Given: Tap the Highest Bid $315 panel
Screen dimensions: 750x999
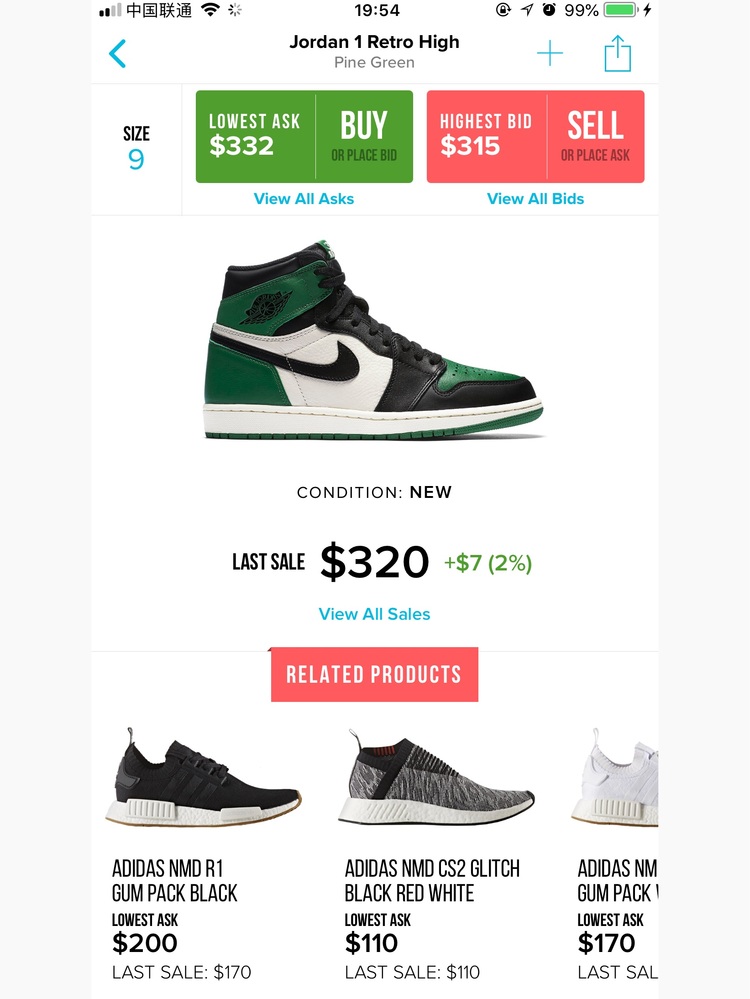Looking at the screenshot, I should click(487, 136).
